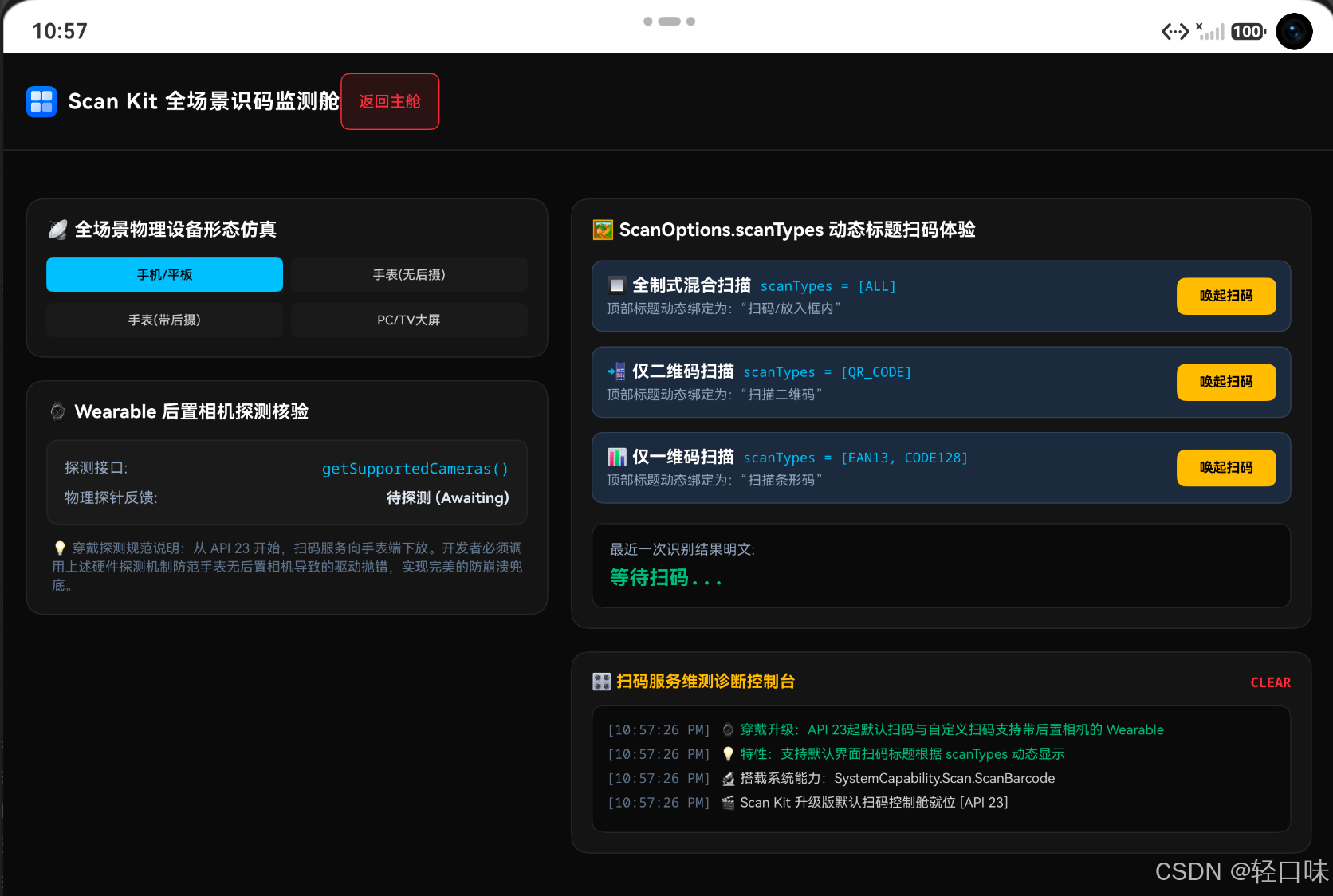Select the PC/TV大屏 device mode

click(x=409, y=320)
